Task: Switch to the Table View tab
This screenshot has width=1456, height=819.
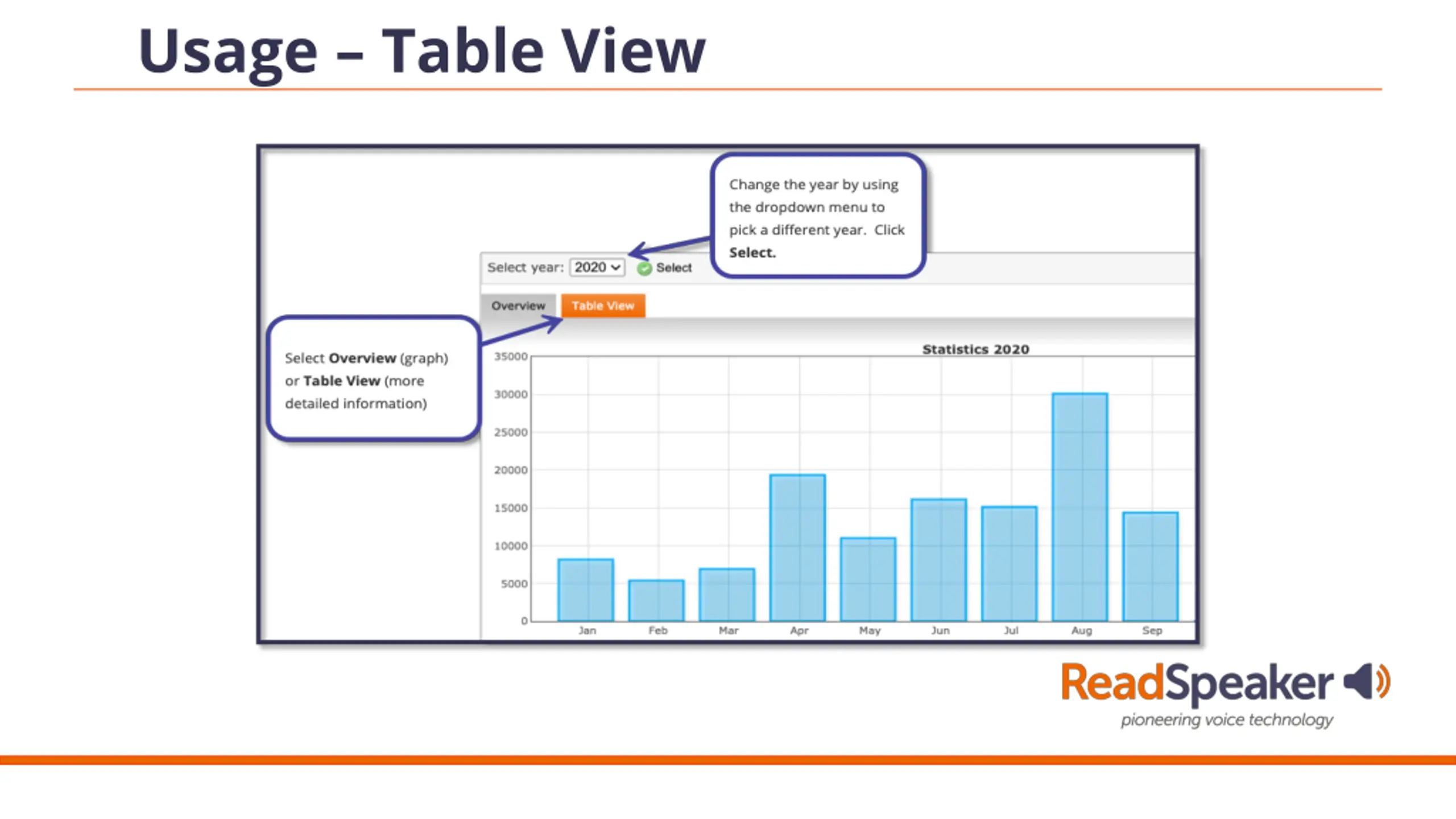Action: (603, 305)
